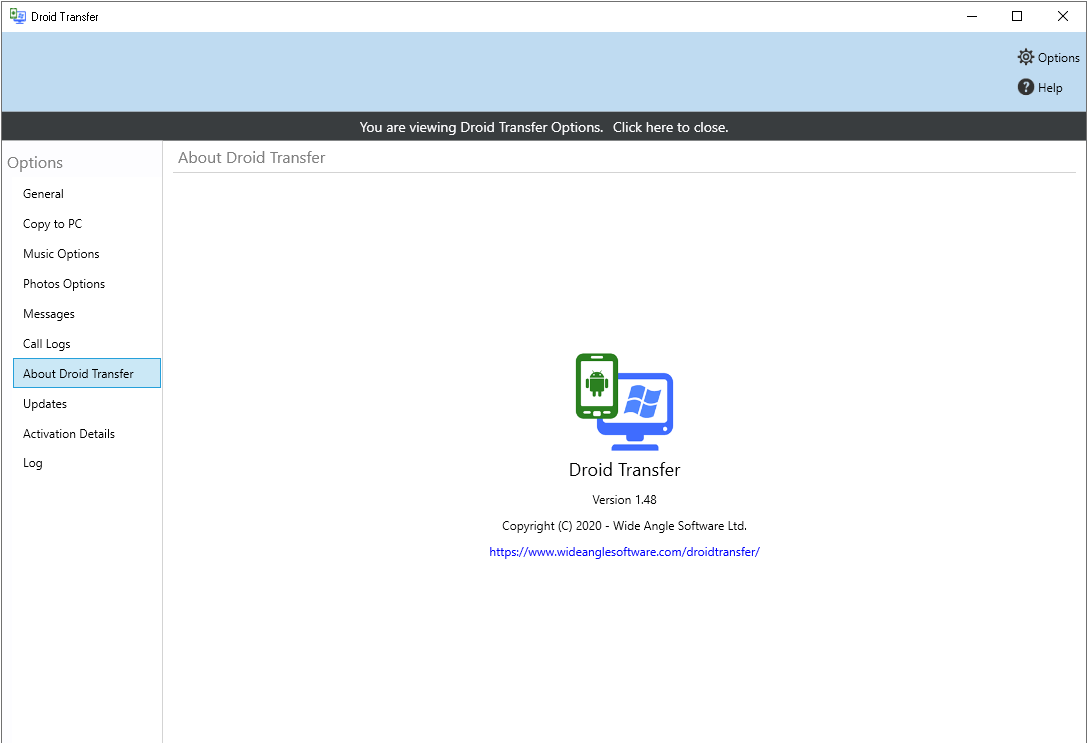The width and height of the screenshot is (1088, 743).
Task: Minimize the Droid Transfer window
Action: point(971,16)
